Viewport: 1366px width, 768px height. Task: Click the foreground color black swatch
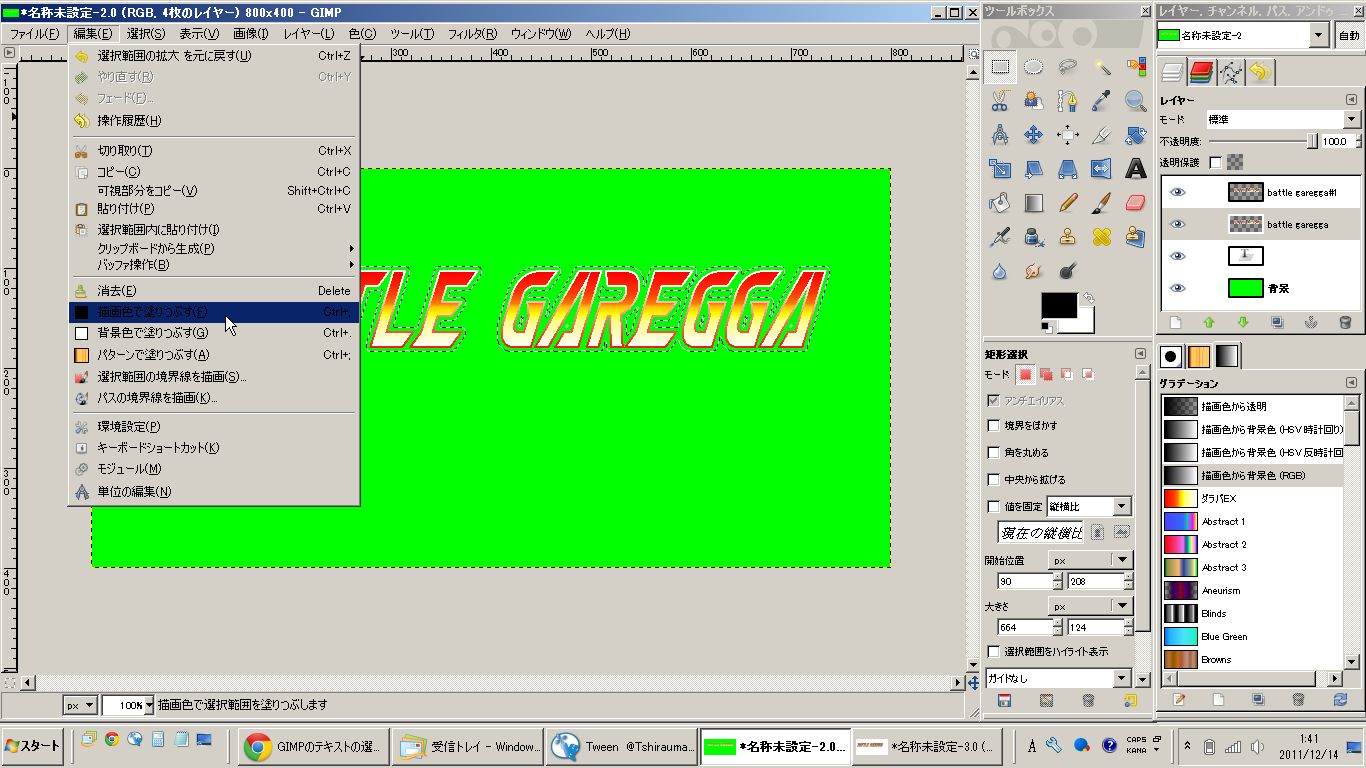pos(1058,306)
